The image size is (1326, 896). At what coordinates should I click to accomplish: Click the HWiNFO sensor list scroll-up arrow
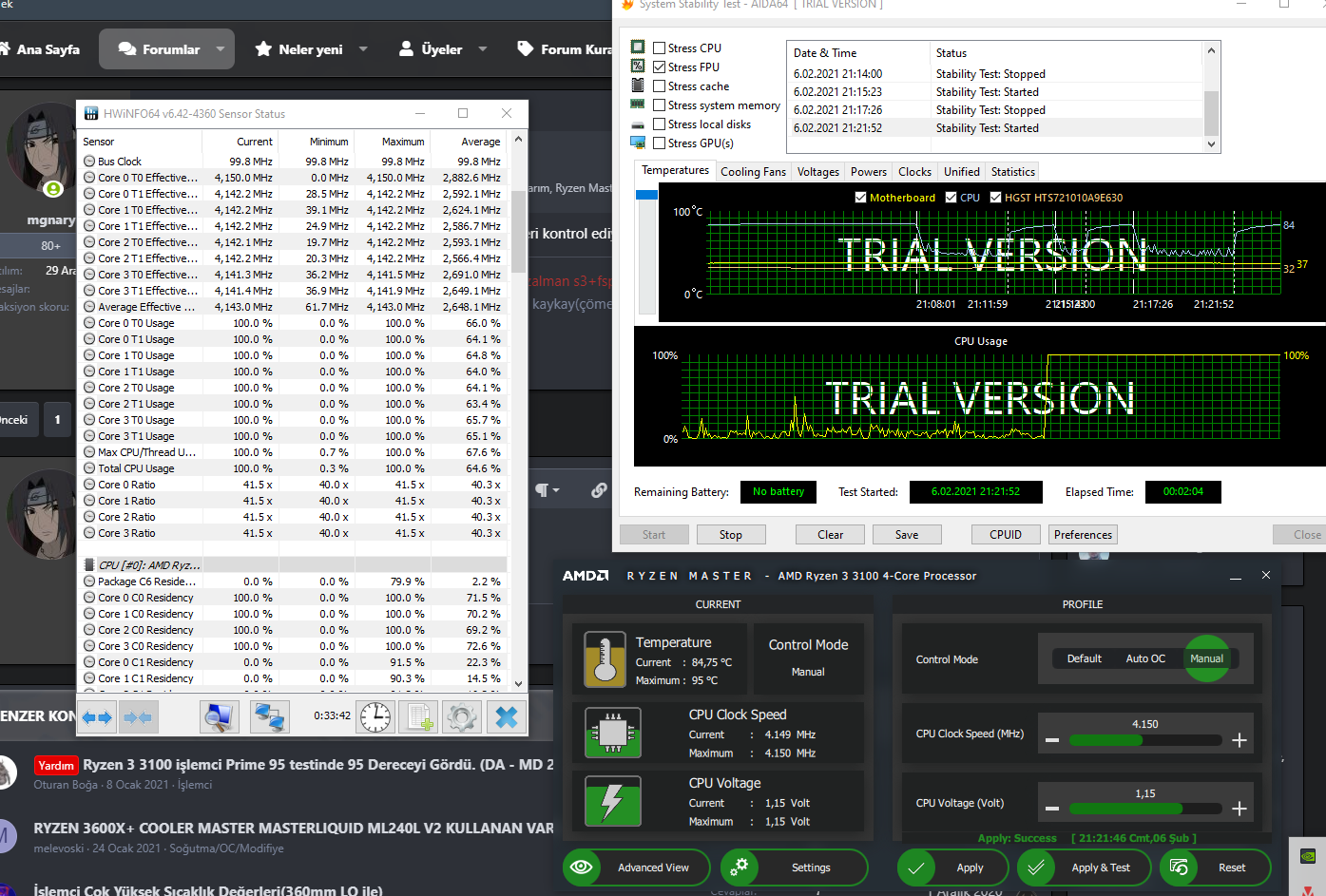(x=518, y=140)
